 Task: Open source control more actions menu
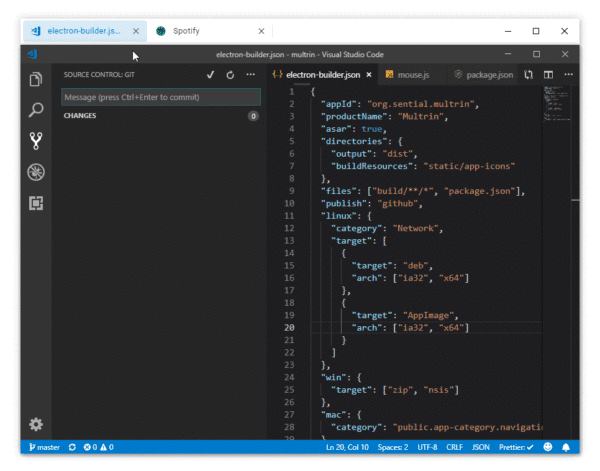click(x=250, y=75)
